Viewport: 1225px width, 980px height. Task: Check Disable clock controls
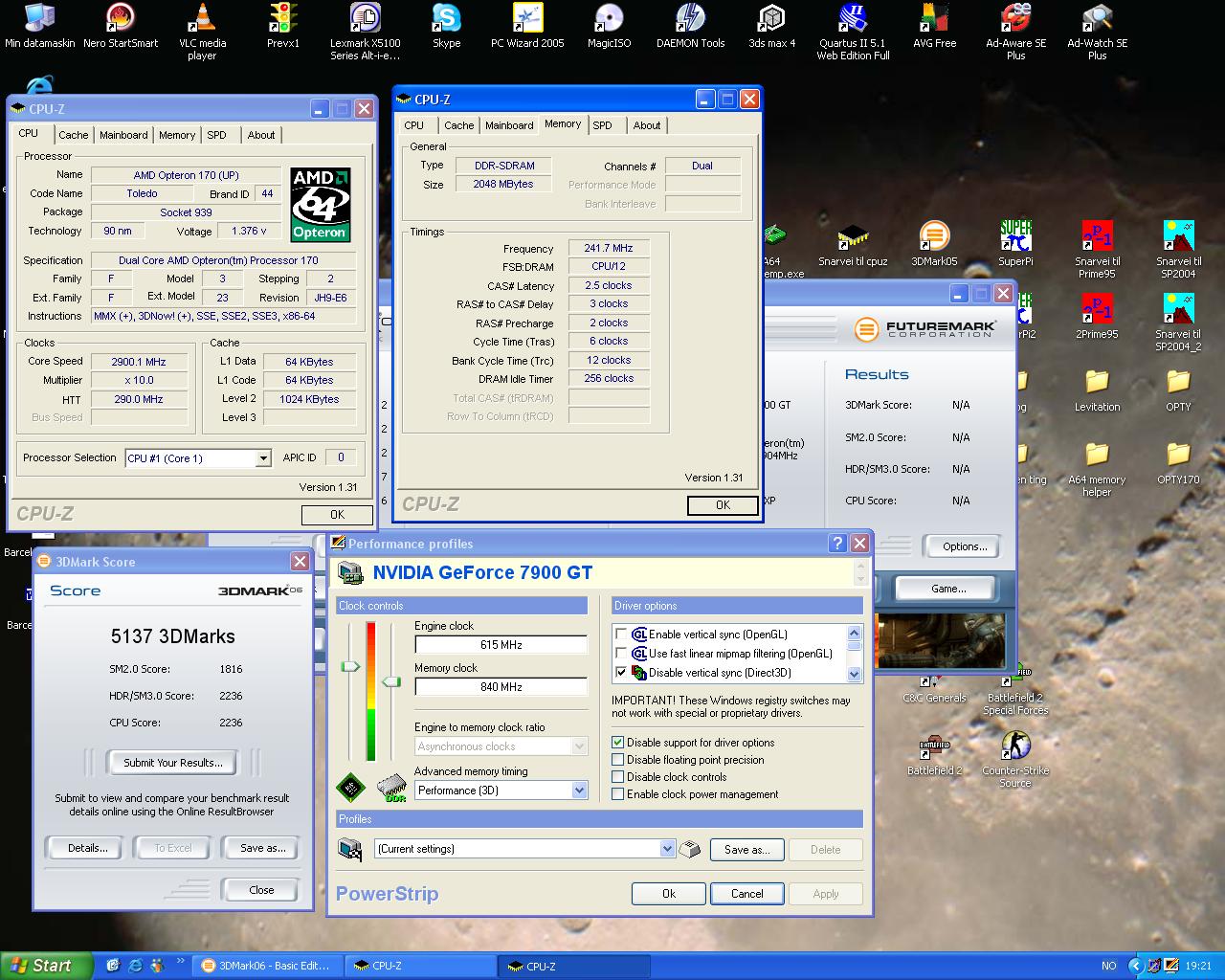[618, 777]
